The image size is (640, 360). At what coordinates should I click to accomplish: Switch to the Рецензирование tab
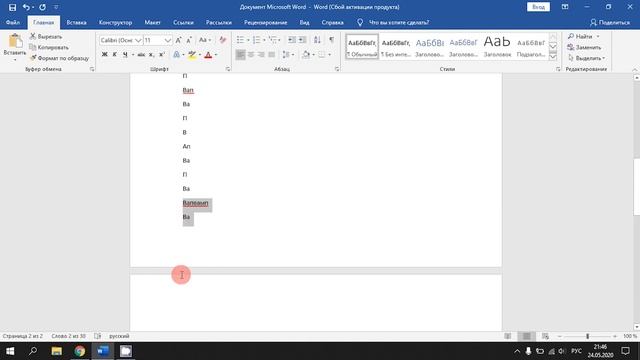[x=266, y=22]
